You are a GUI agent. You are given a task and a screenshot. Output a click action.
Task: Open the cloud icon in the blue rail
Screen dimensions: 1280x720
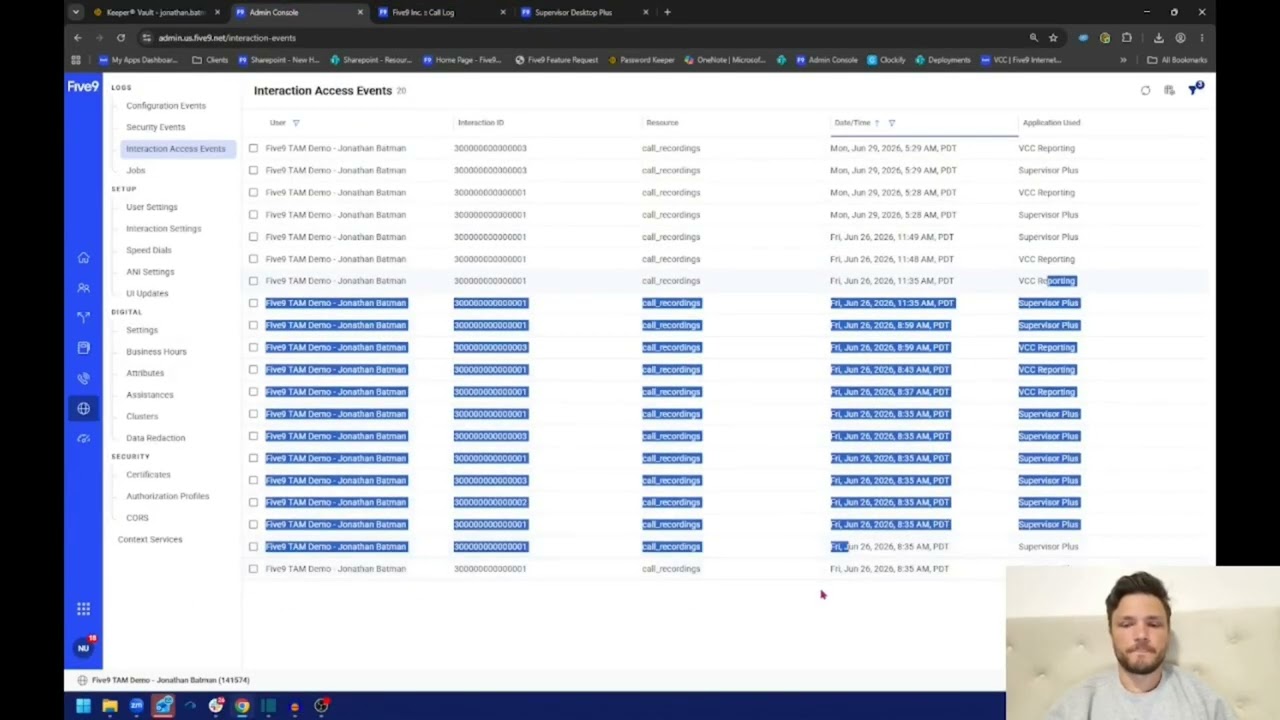coord(83,438)
